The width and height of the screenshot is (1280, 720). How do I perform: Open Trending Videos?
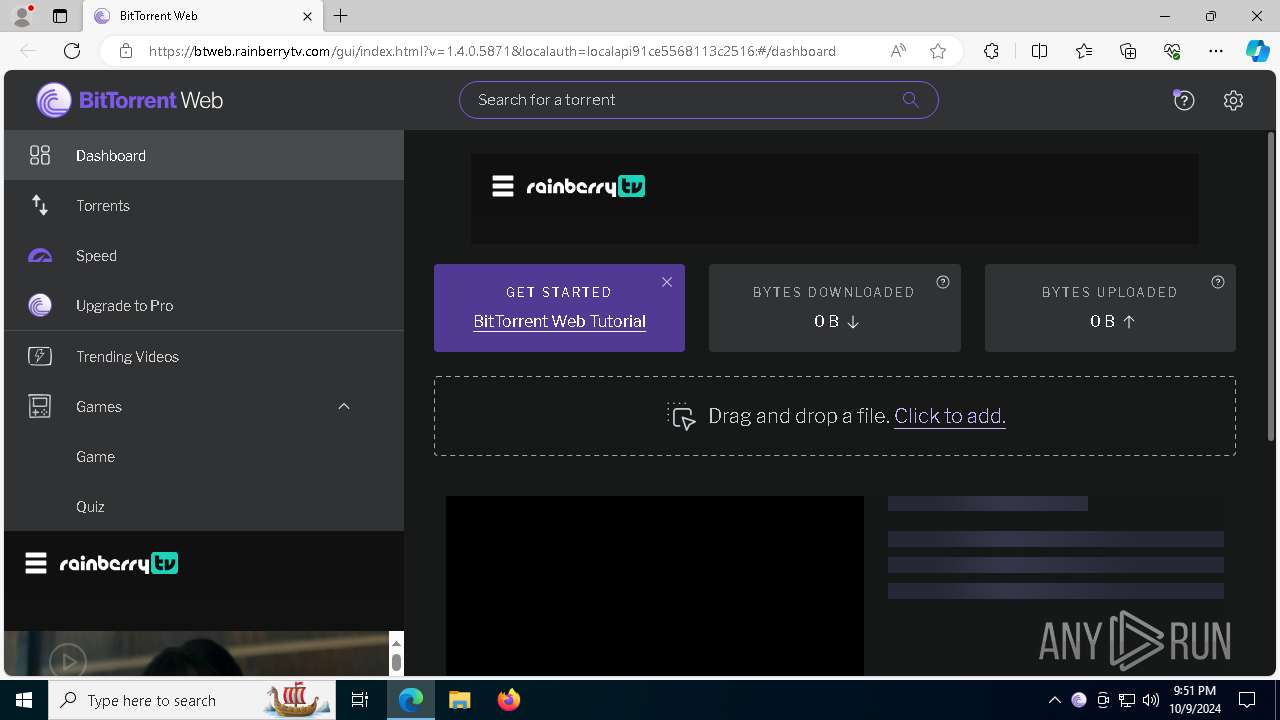point(204,356)
